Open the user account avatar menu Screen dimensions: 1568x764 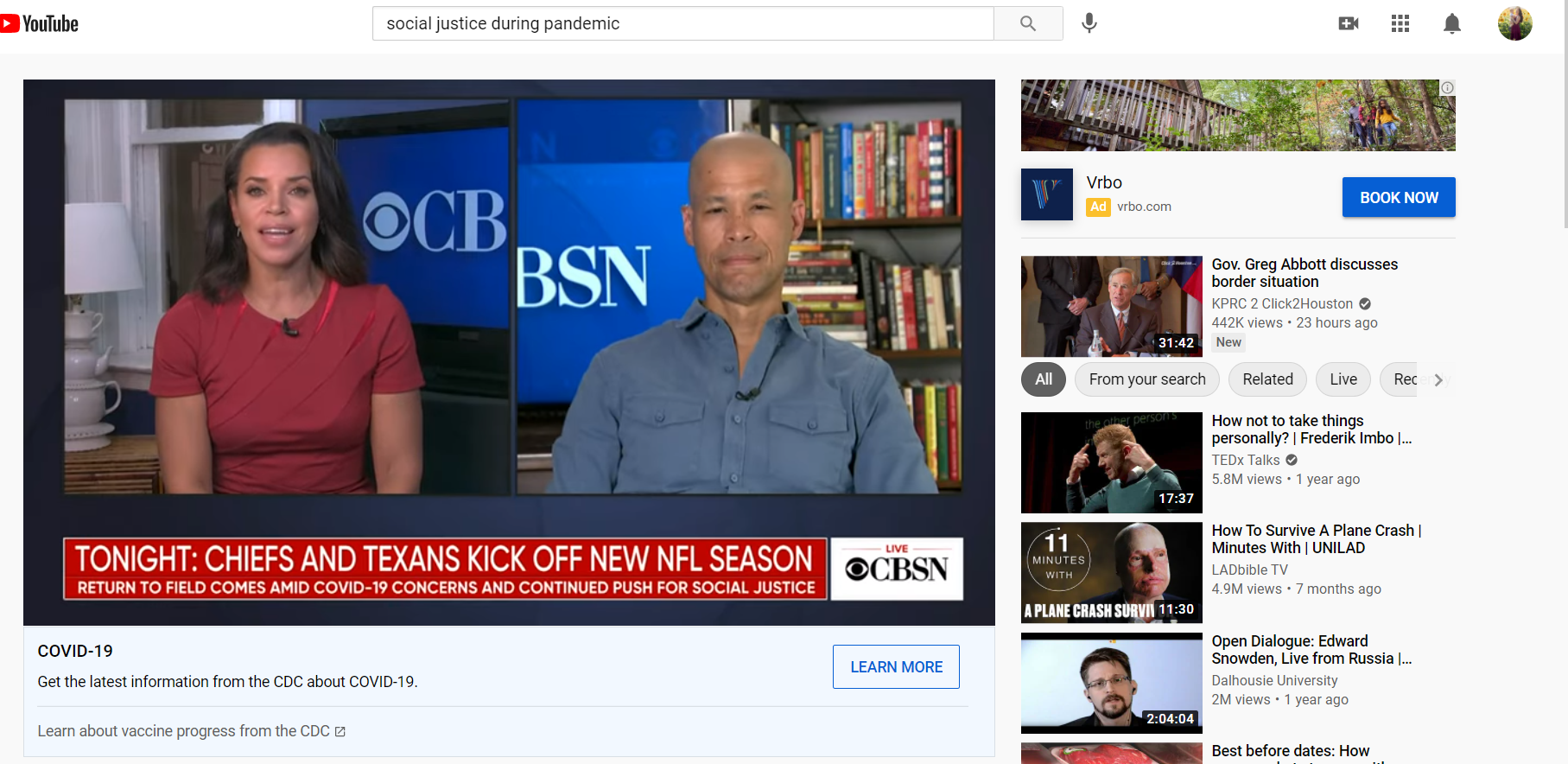click(1514, 23)
